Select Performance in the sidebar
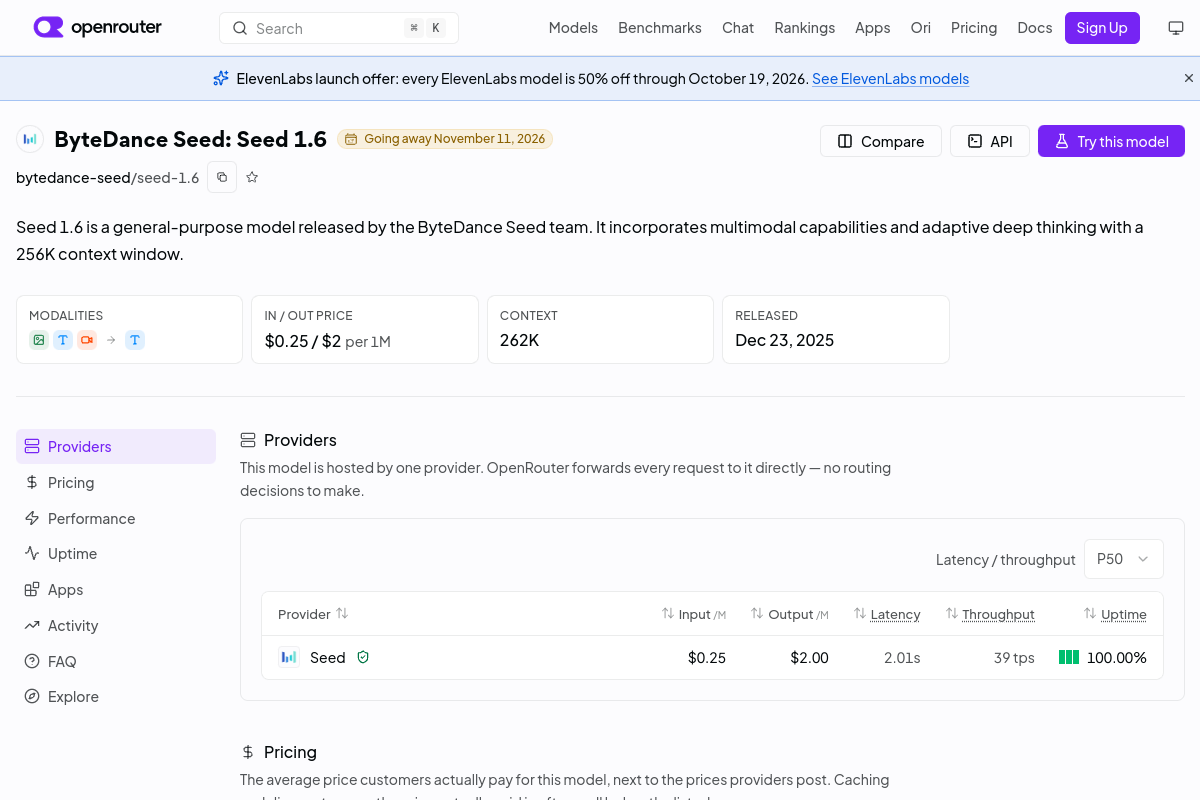The image size is (1200, 800). (x=116, y=518)
